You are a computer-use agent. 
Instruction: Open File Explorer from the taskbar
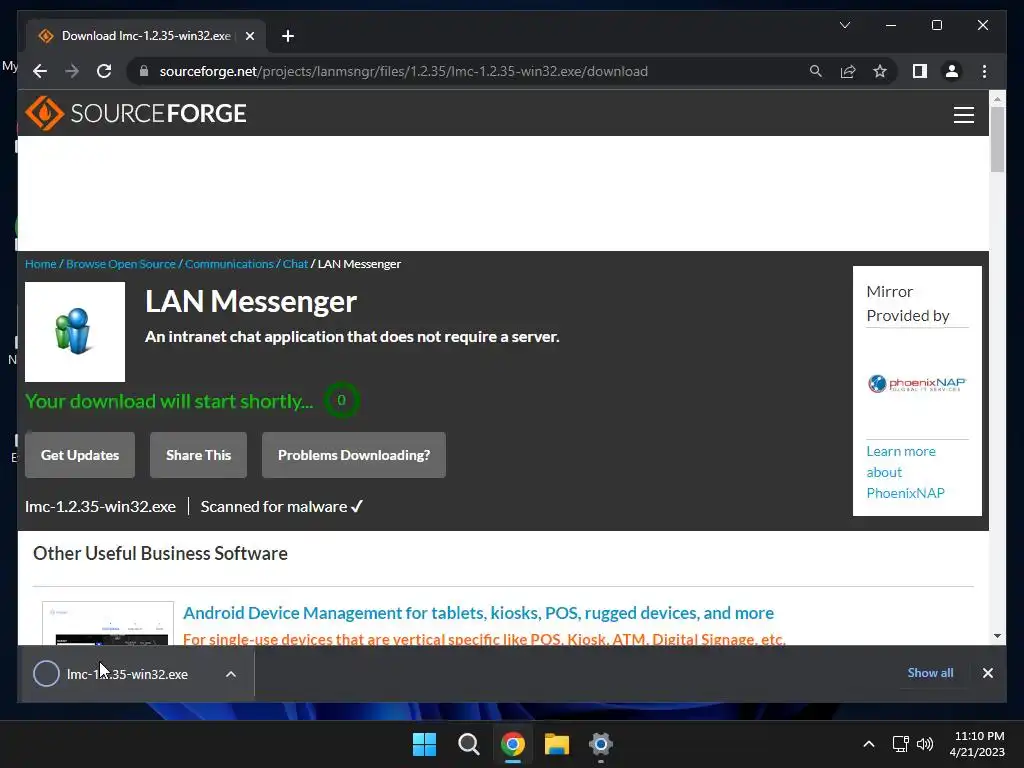(x=556, y=744)
